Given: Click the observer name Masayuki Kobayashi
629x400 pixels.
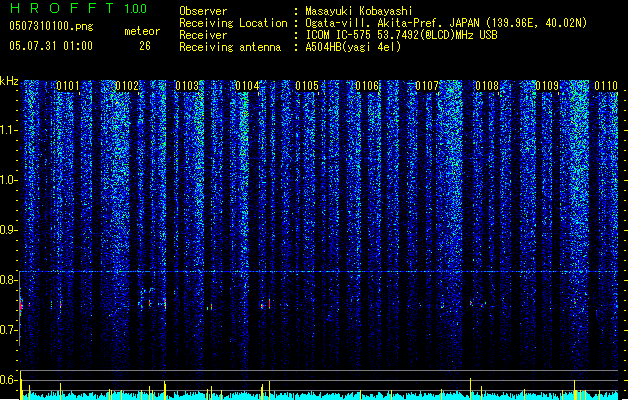Looking at the screenshot, I should pos(359,11).
